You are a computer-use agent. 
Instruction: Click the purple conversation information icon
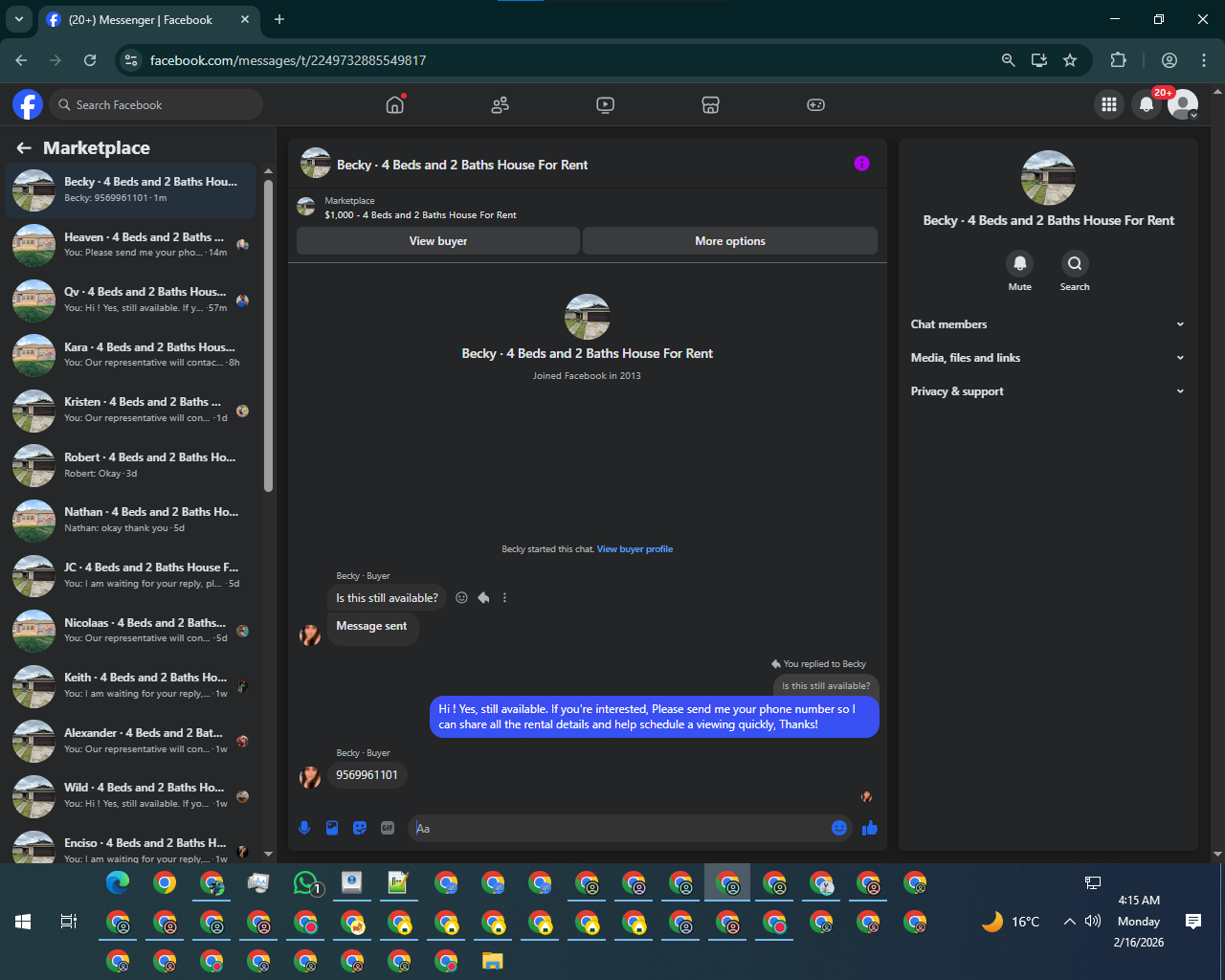(861, 164)
